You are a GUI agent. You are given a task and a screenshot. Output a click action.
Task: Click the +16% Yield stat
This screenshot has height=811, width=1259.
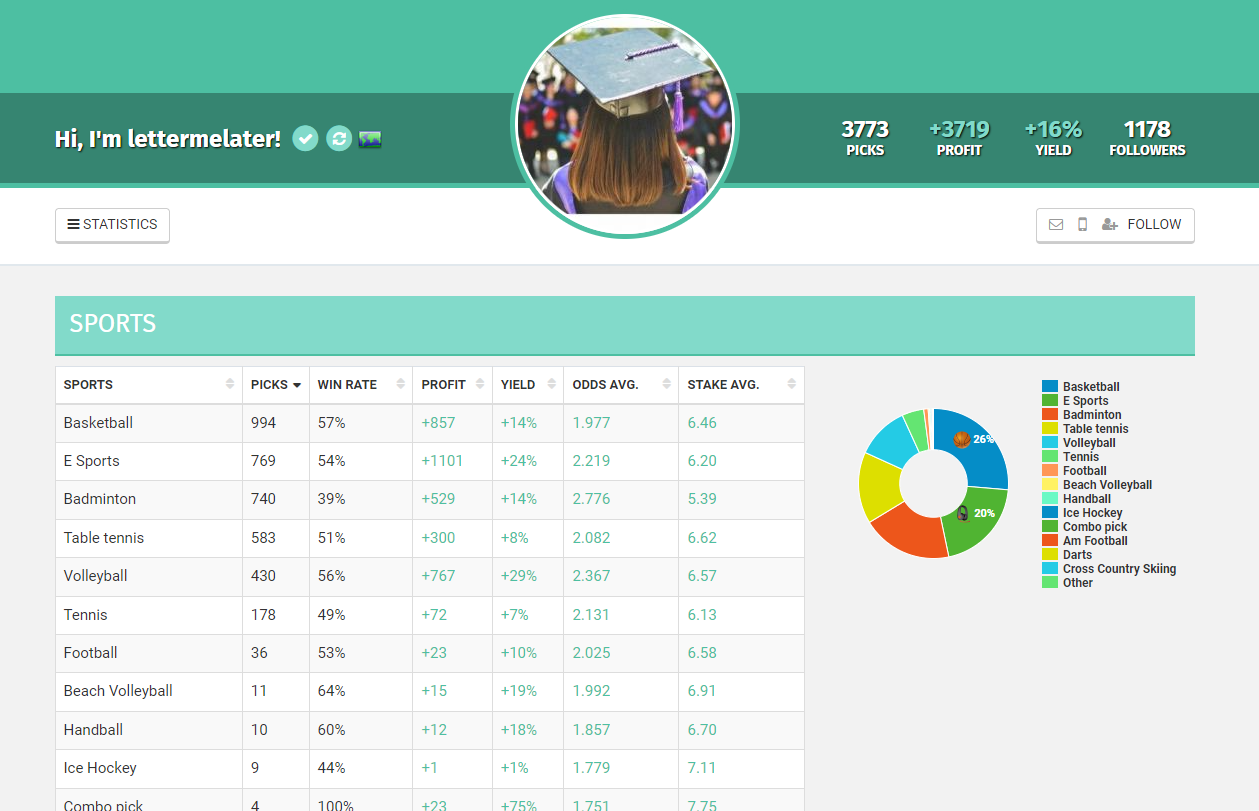1053,138
